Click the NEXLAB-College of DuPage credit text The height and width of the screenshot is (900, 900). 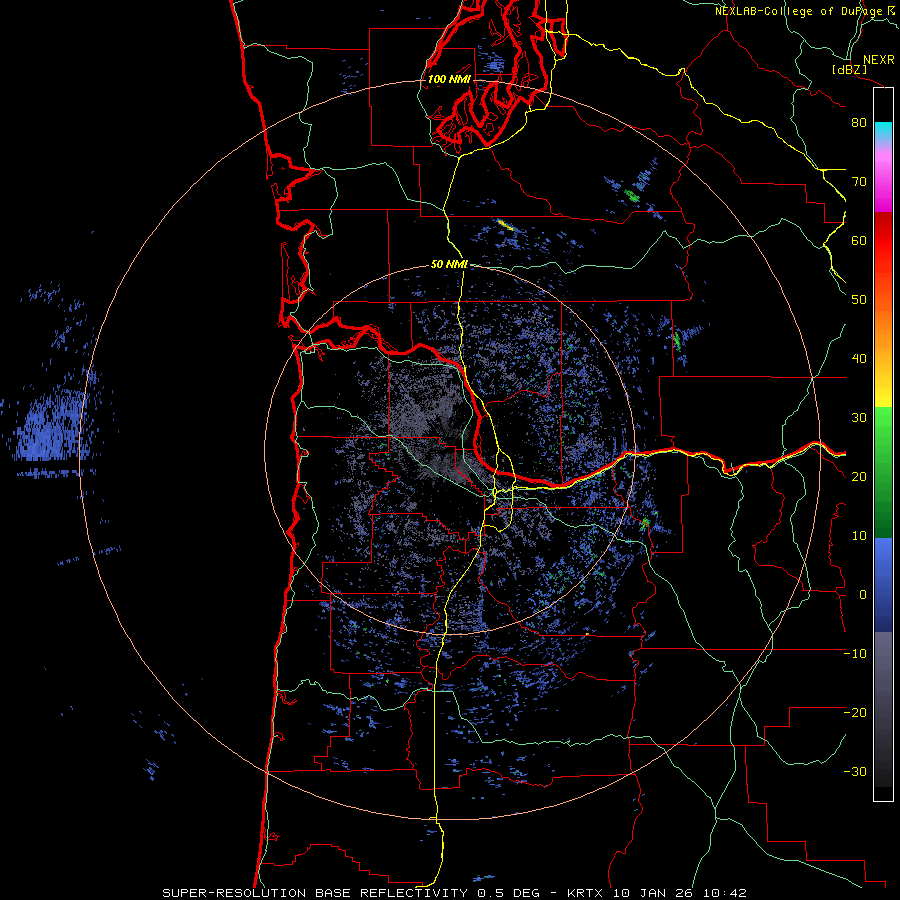pos(800,11)
